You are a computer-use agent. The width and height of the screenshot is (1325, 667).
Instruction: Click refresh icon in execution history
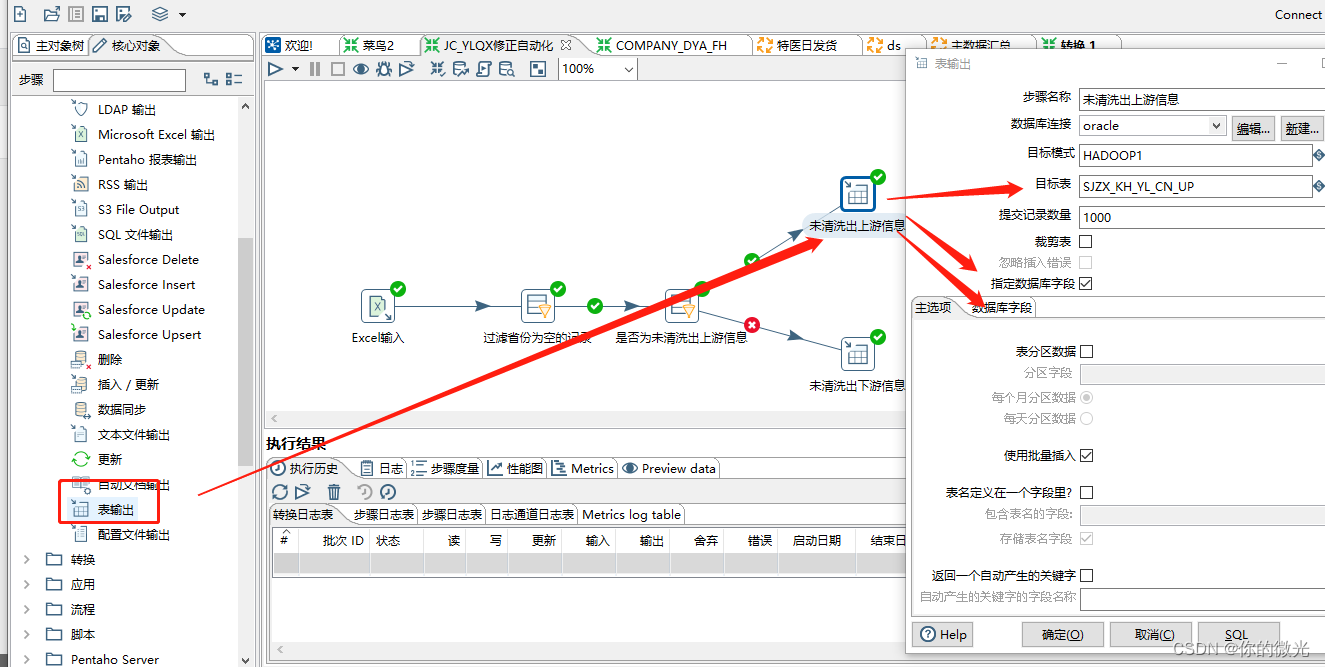coord(280,492)
